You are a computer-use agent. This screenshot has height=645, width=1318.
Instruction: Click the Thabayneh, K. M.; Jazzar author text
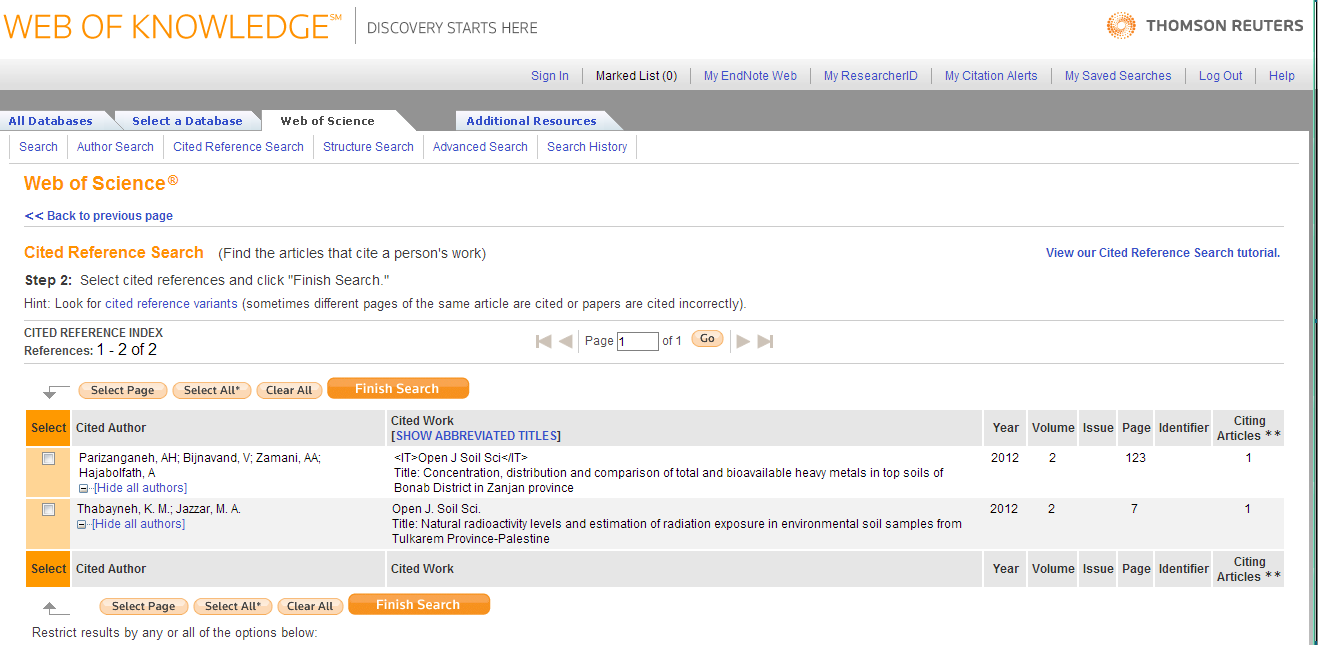(x=159, y=509)
